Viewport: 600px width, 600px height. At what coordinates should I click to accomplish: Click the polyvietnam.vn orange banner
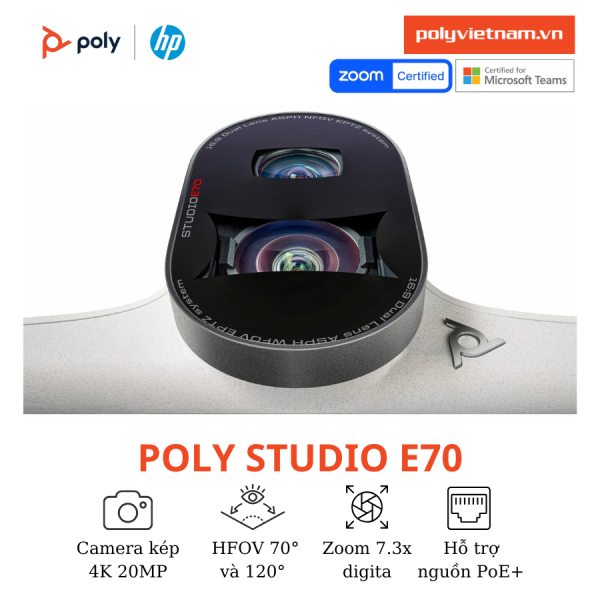point(489,34)
